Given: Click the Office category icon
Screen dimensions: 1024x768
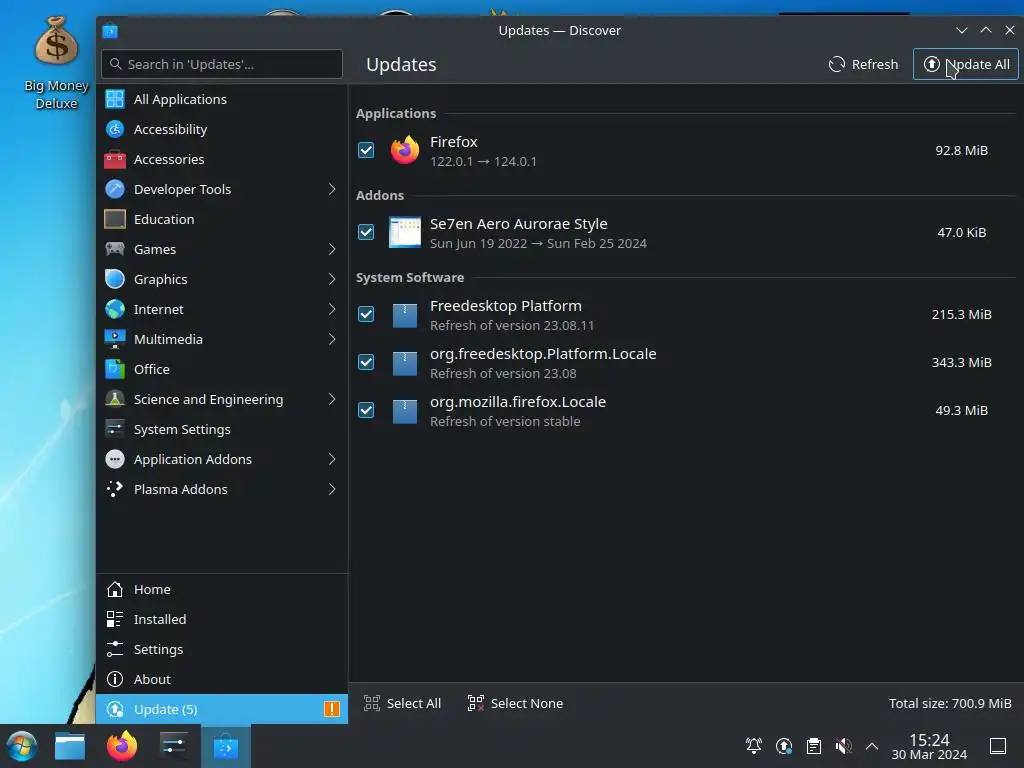Looking at the screenshot, I should [x=115, y=370].
